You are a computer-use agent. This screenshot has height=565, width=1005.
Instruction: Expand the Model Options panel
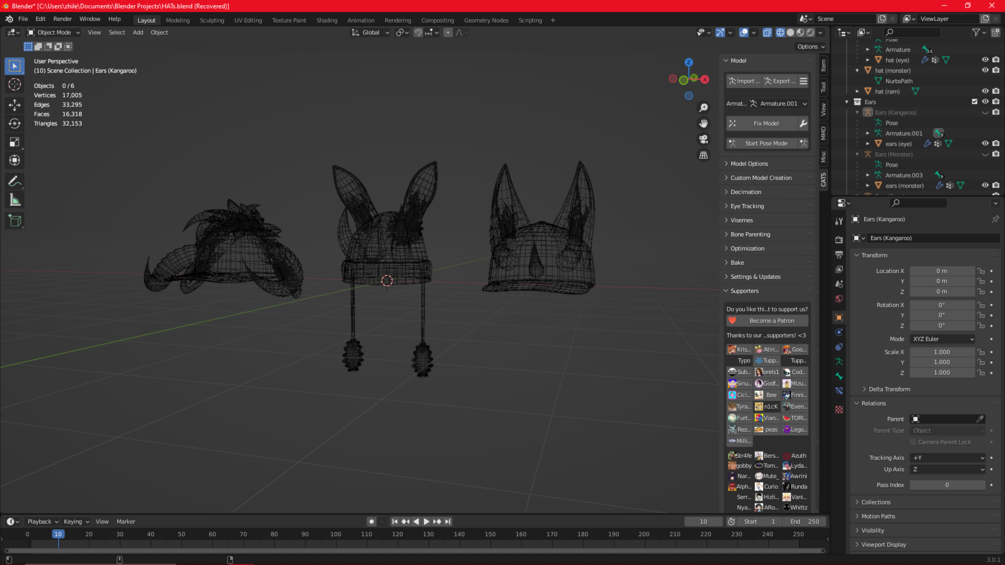click(x=748, y=164)
